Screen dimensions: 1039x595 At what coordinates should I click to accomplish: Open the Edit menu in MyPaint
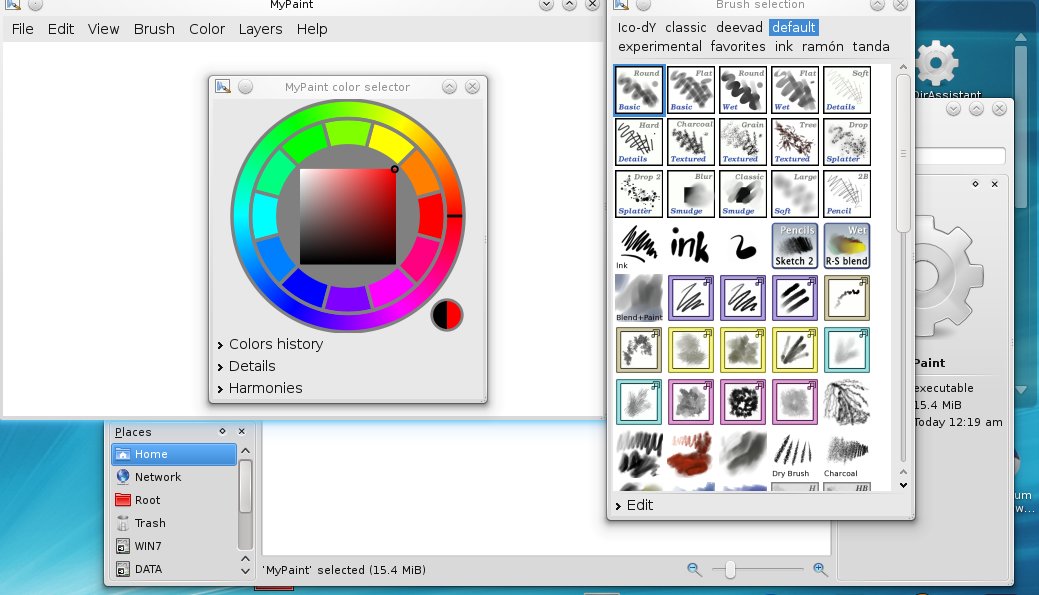pyautogui.click(x=60, y=29)
